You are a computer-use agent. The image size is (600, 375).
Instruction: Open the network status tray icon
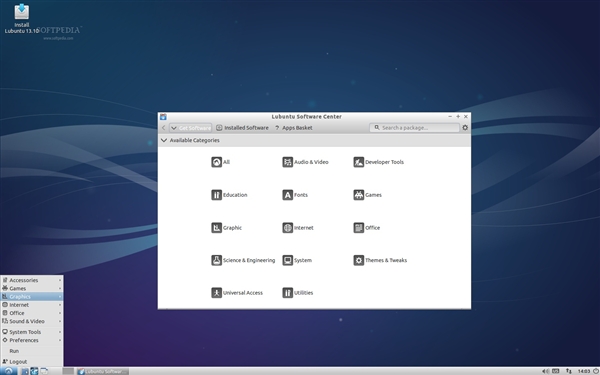[569, 371]
